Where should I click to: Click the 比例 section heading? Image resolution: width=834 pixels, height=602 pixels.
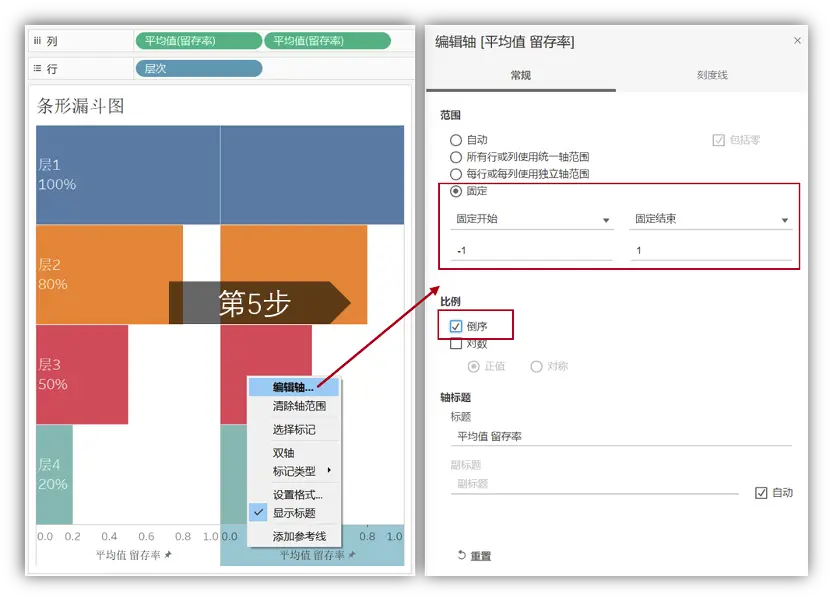[450, 302]
